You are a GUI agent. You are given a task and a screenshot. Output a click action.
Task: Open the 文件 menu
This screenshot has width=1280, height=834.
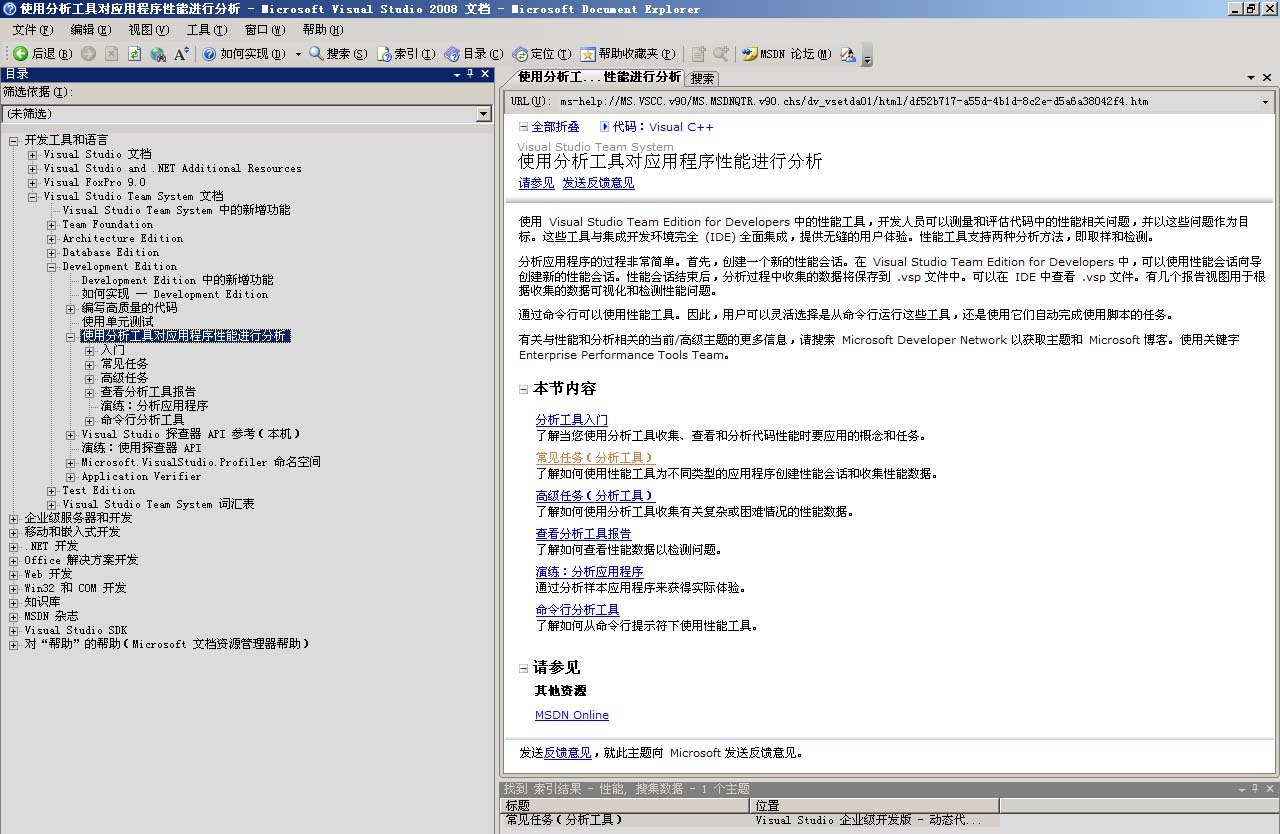pyautogui.click(x=31, y=30)
